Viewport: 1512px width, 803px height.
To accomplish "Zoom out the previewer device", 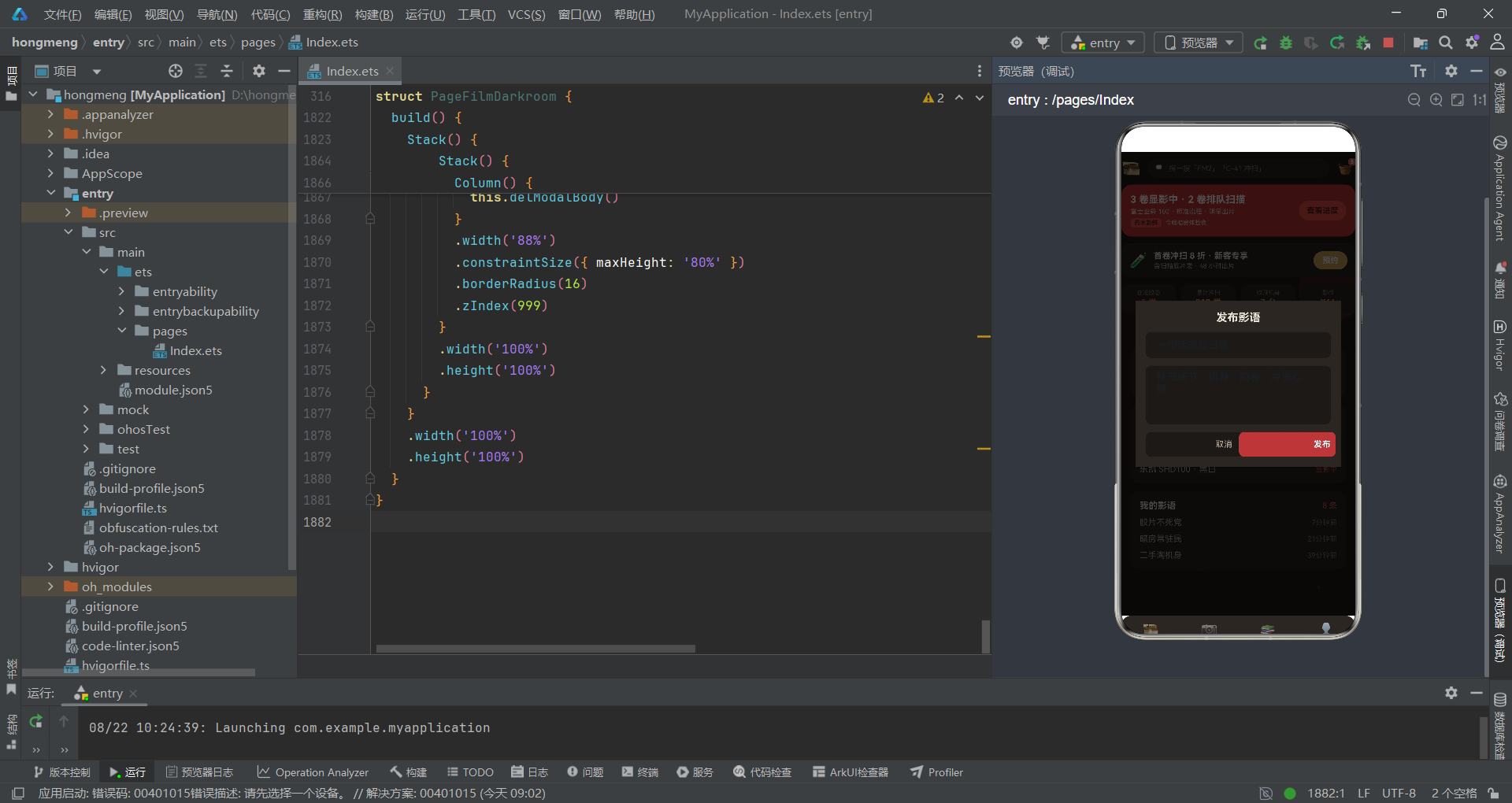I will pyautogui.click(x=1414, y=100).
